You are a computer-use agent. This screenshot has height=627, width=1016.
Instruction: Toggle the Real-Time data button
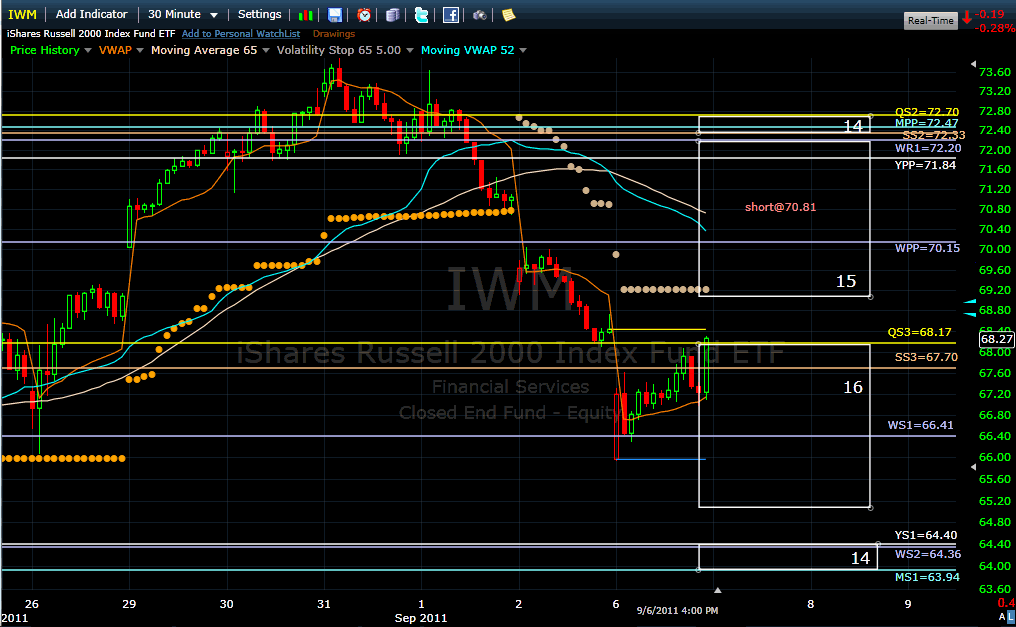929,19
